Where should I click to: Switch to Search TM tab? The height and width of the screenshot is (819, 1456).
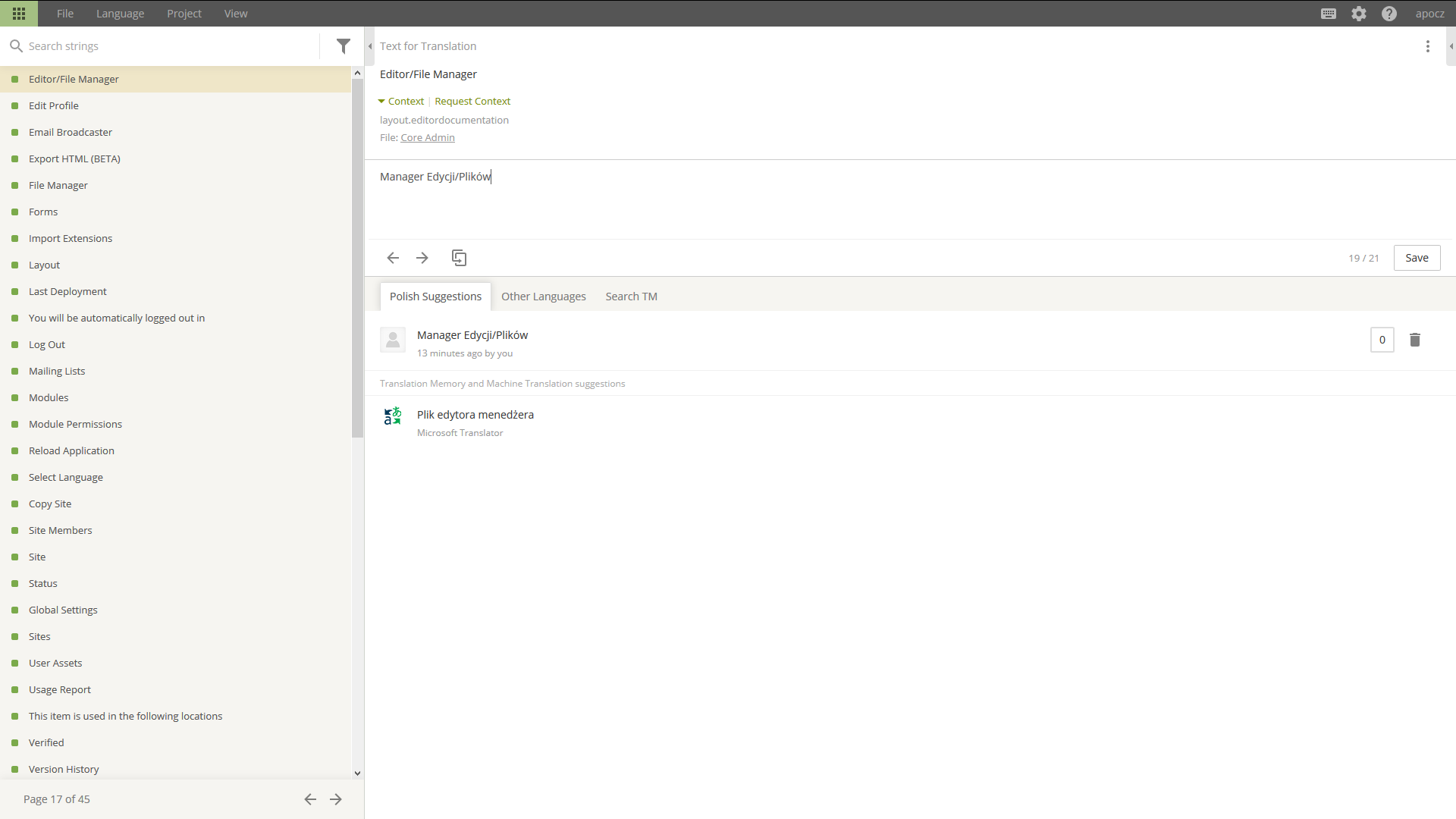(631, 297)
